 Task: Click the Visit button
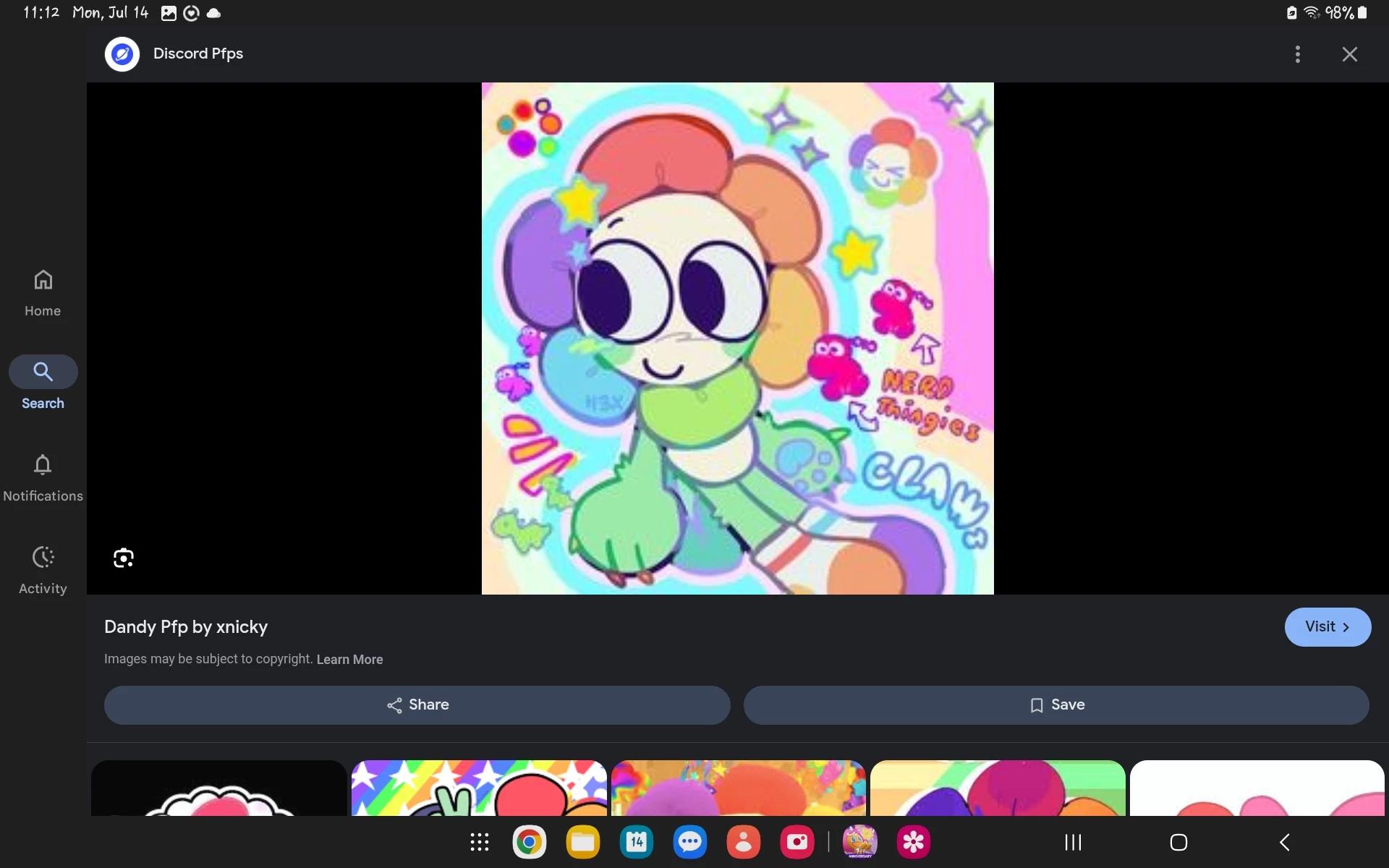(1328, 627)
